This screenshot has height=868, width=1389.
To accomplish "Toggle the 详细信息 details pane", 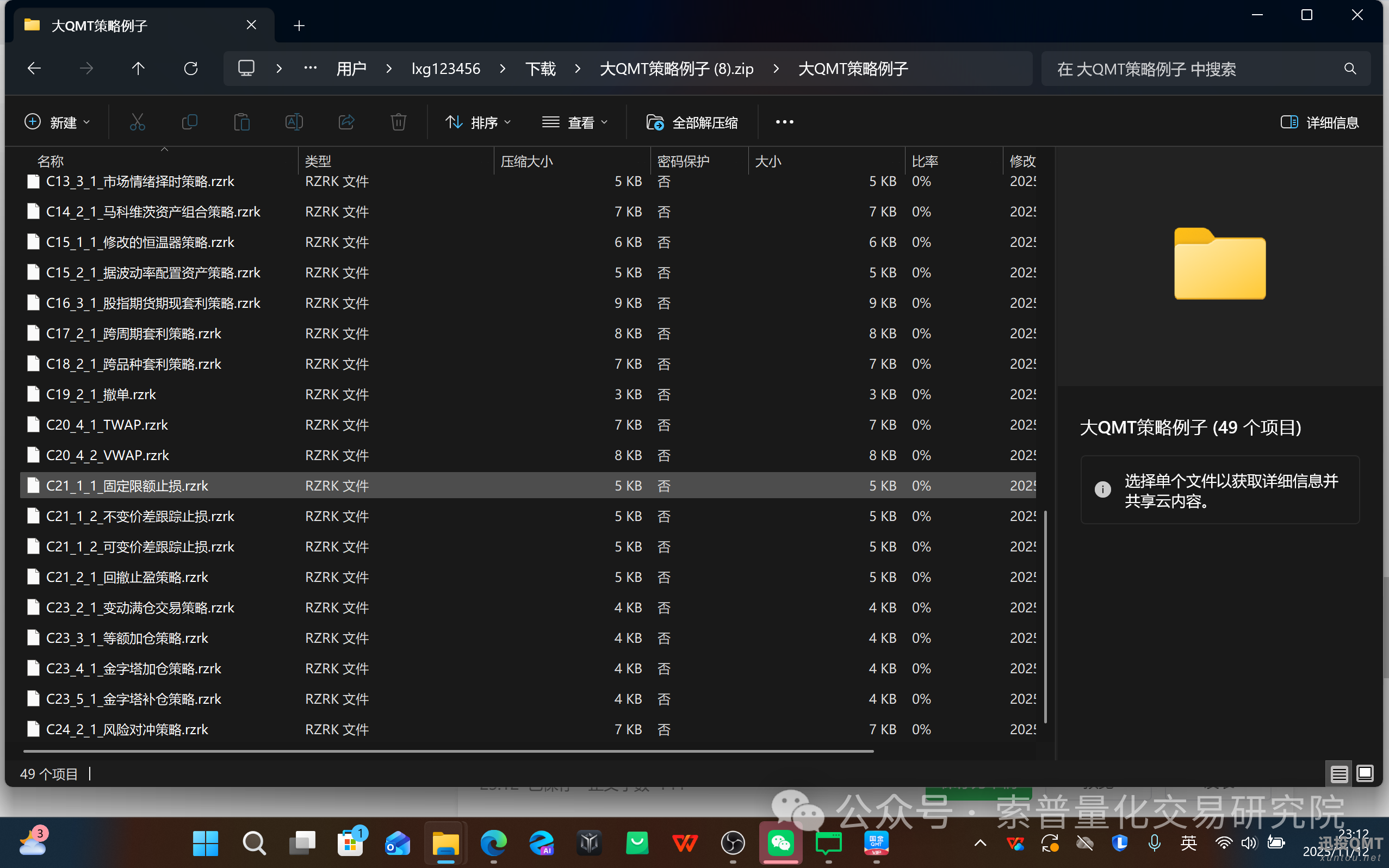I will point(1319,122).
